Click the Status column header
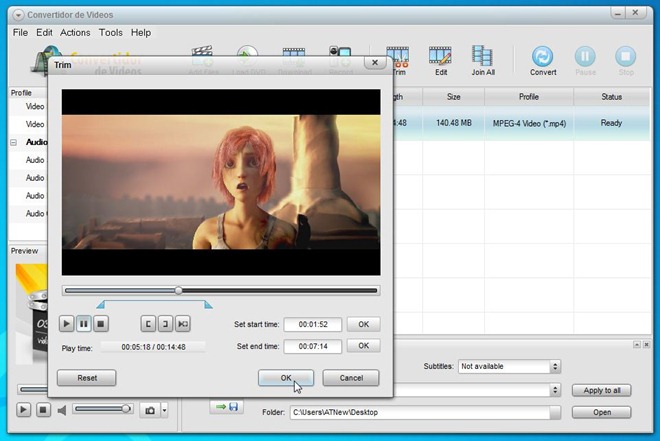The image size is (660, 441). point(612,97)
